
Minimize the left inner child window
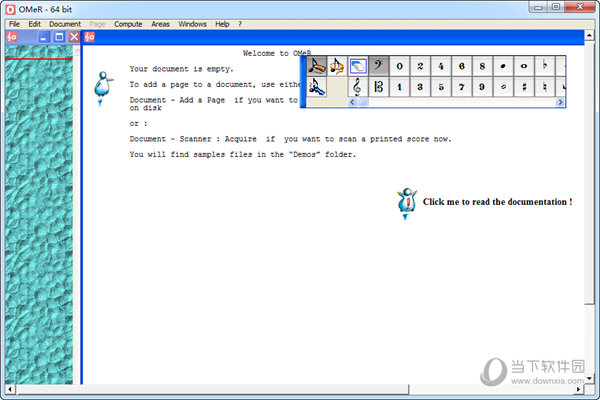tap(44, 37)
